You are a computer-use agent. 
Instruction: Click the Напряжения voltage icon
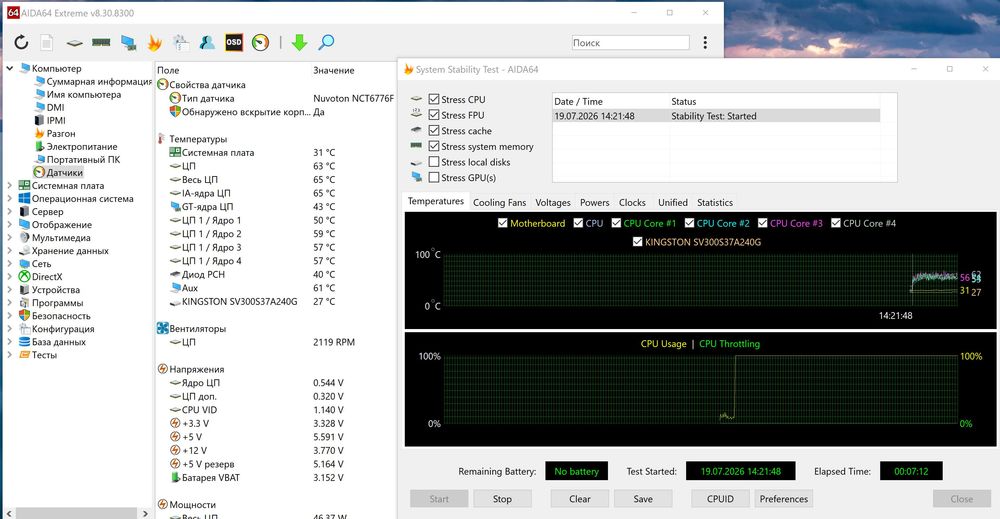tap(163, 369)
